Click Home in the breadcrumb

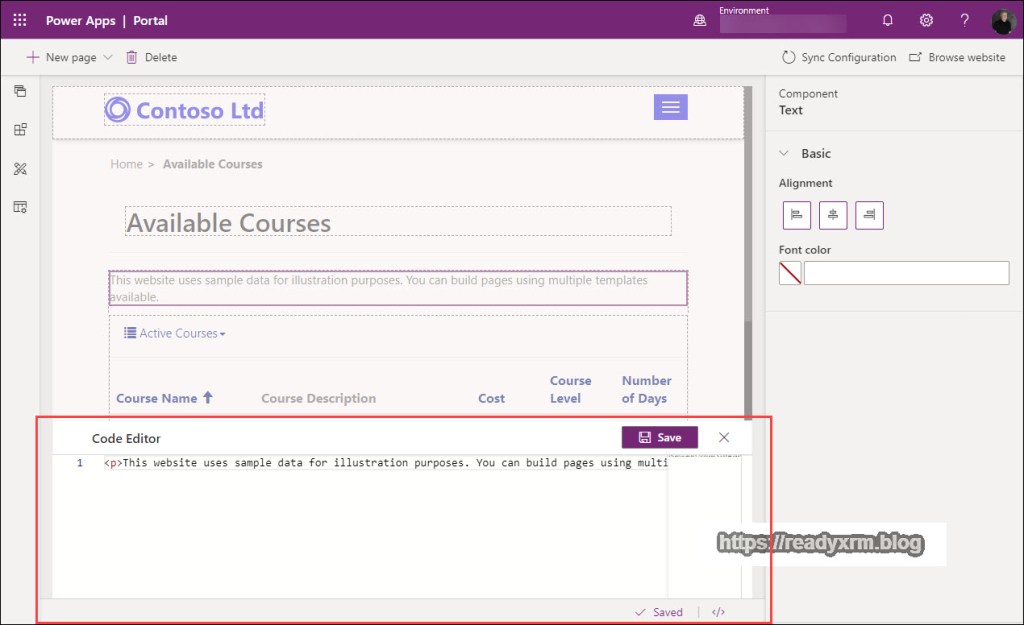click(126, 164)
